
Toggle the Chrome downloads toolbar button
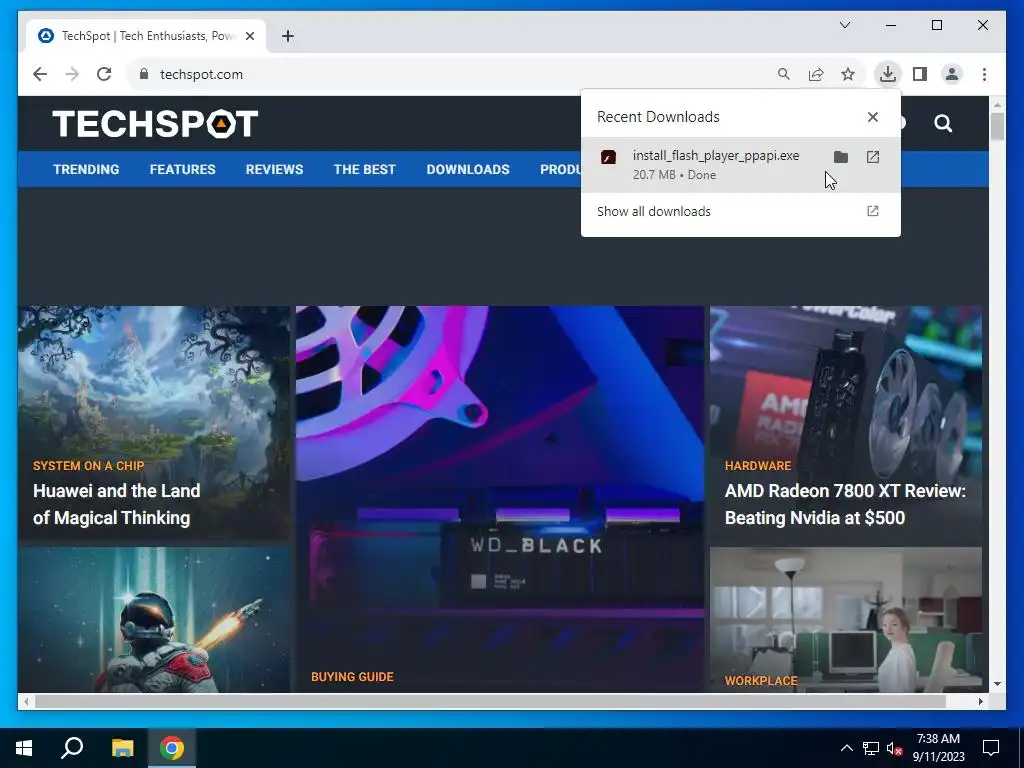[x=888, y=74]
